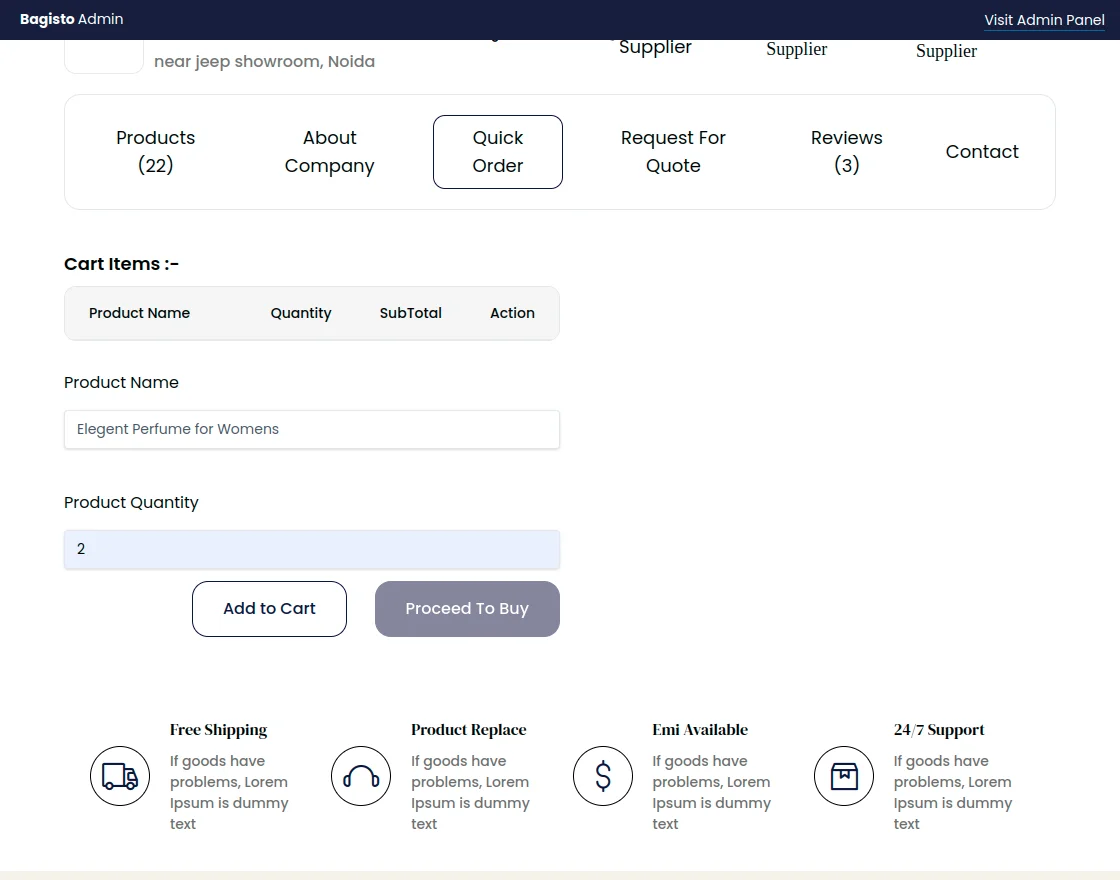This screenshot has height=880, width=1120.
Task: Follow the Visit Admin Panel link
Action: pyautogui.click(x=1044, y=20)
